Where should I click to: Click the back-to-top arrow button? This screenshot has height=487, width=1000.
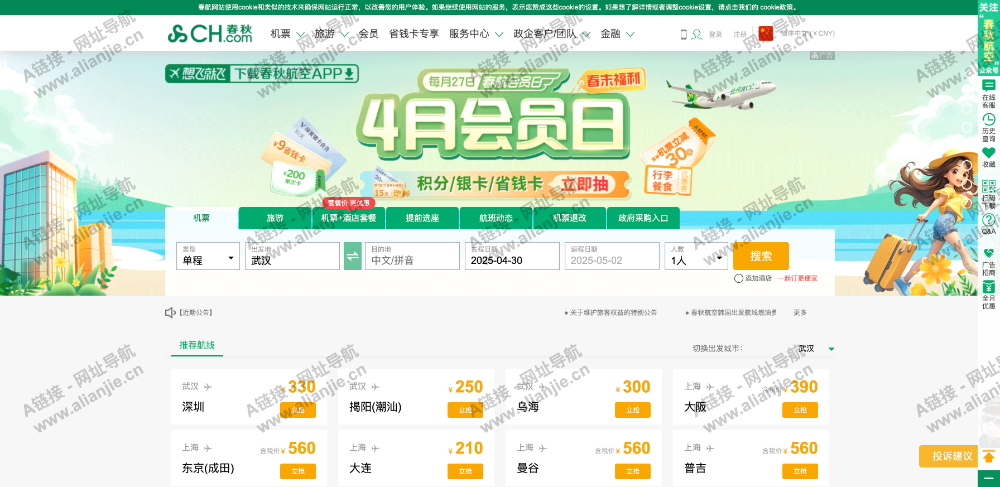point(989,456)
